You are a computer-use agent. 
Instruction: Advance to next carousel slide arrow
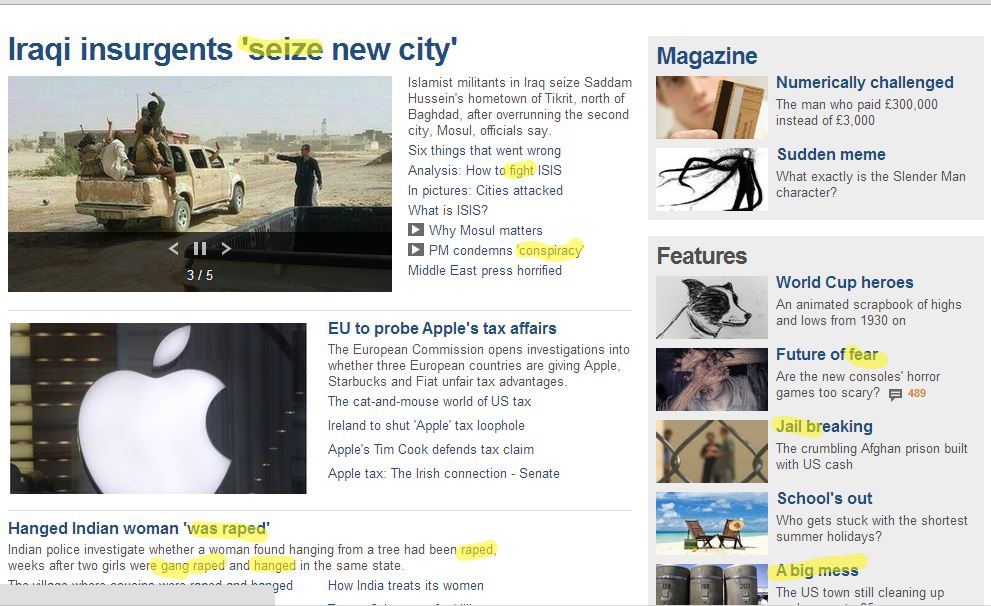tap(226, 248)
